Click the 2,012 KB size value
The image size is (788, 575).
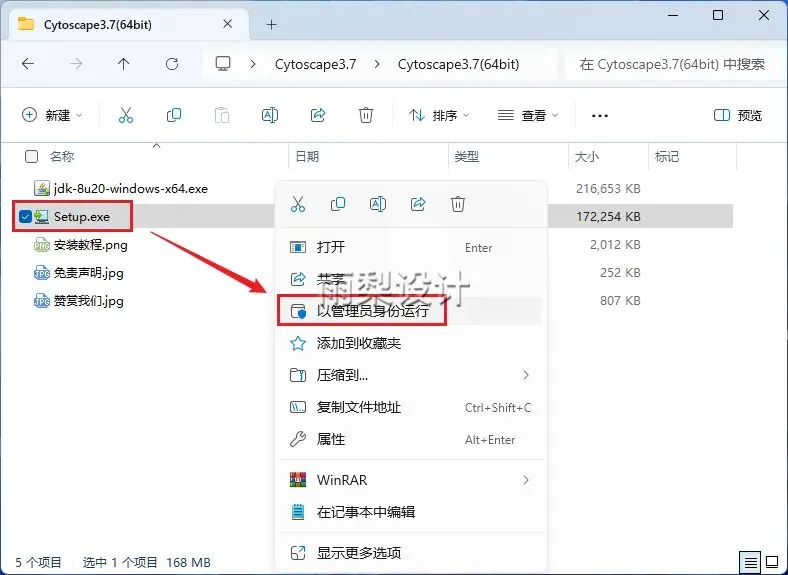pos(615,245)
